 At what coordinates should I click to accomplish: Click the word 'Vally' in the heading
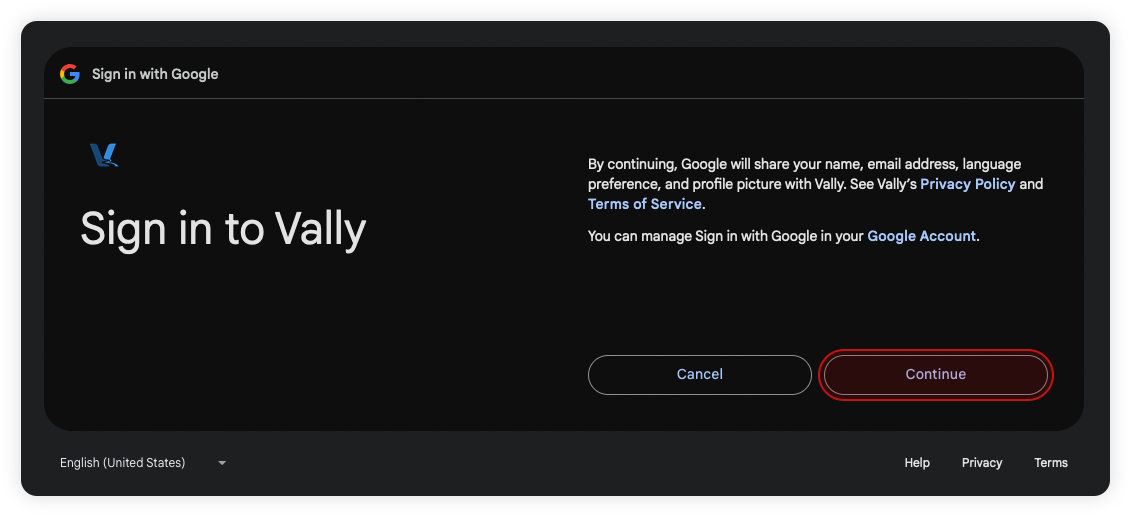click(x=320, y=229)
